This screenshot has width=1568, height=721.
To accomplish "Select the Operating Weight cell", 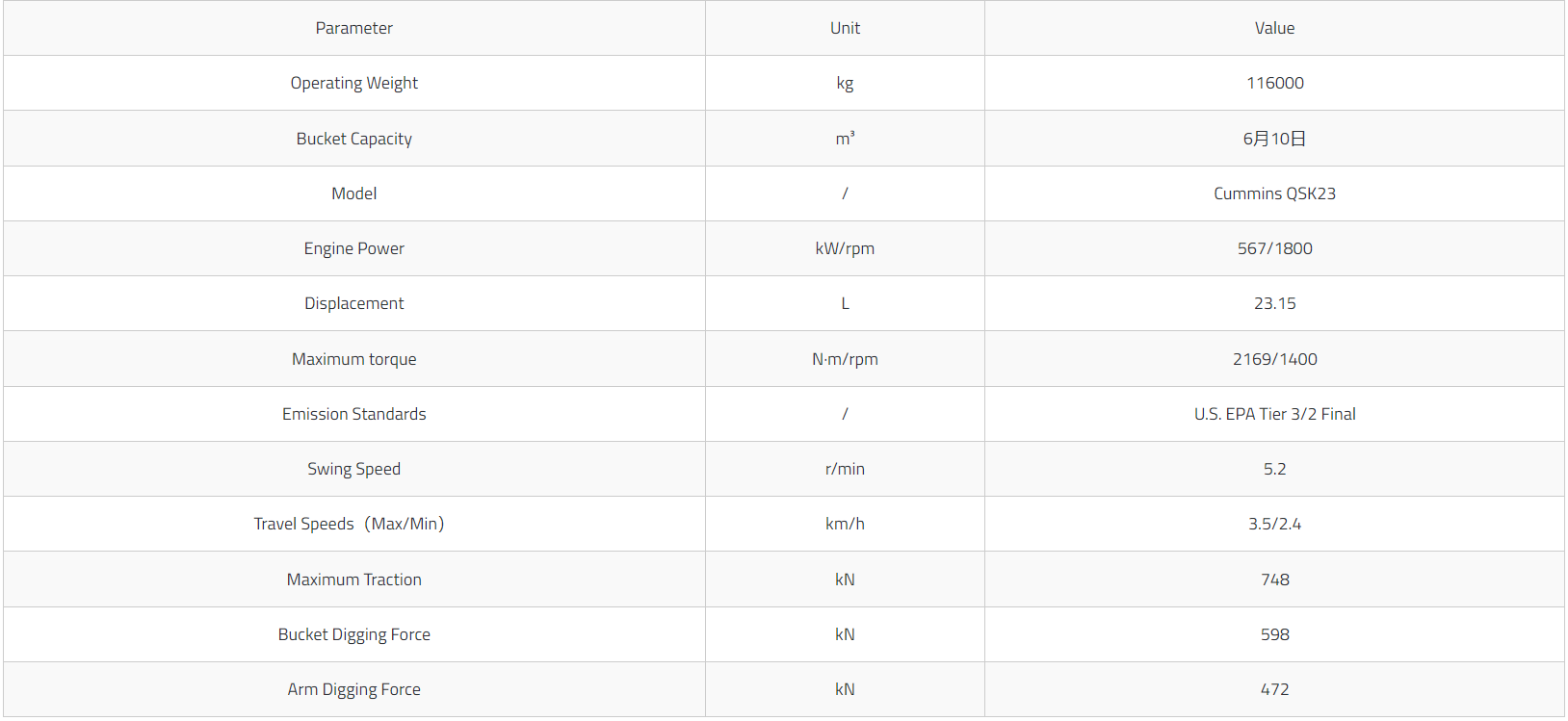I will 353,83.
